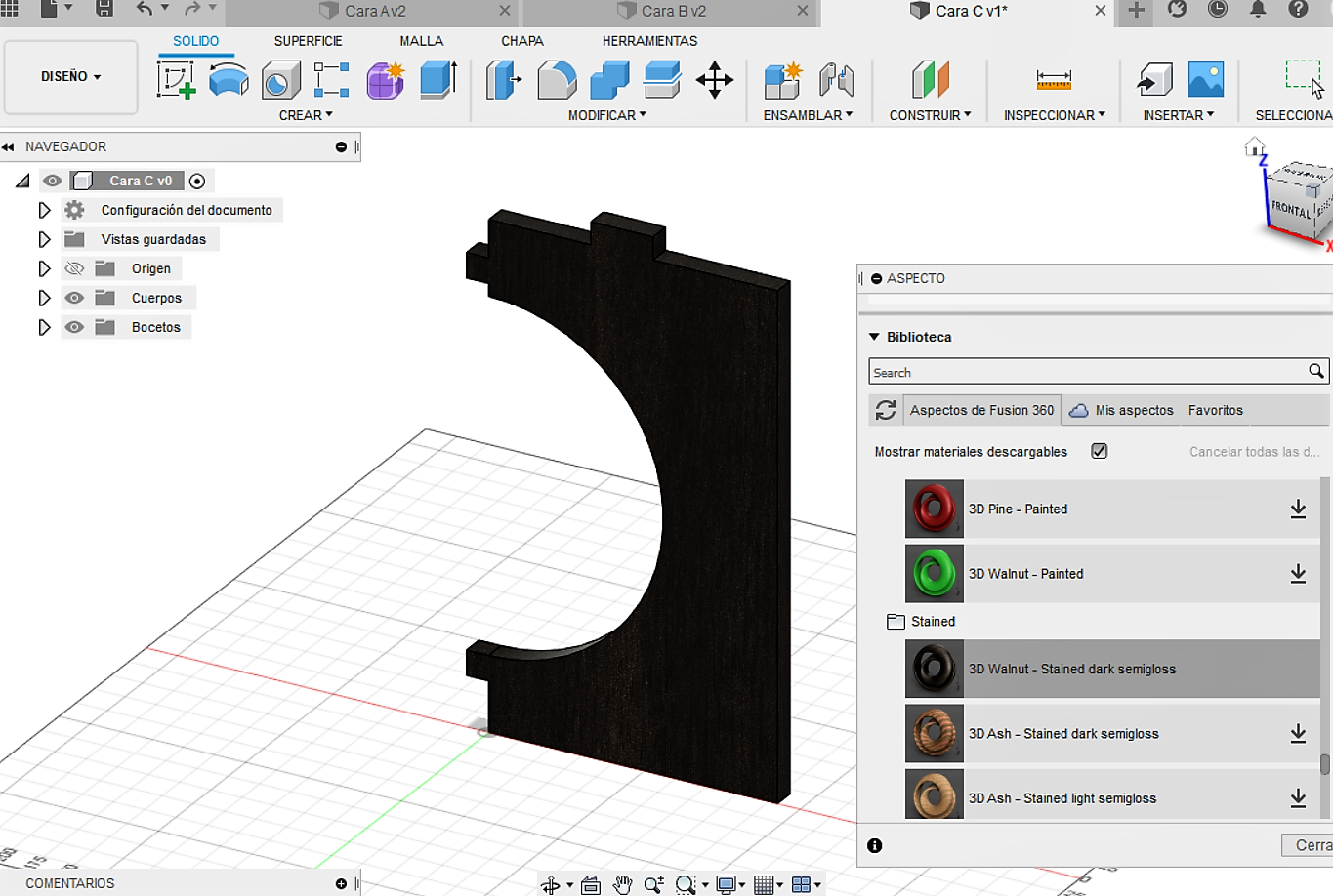Uncheck Mostrar materiales descargables checkbox
This screenshot has height=896, width=1333.
click(1100, 451)
